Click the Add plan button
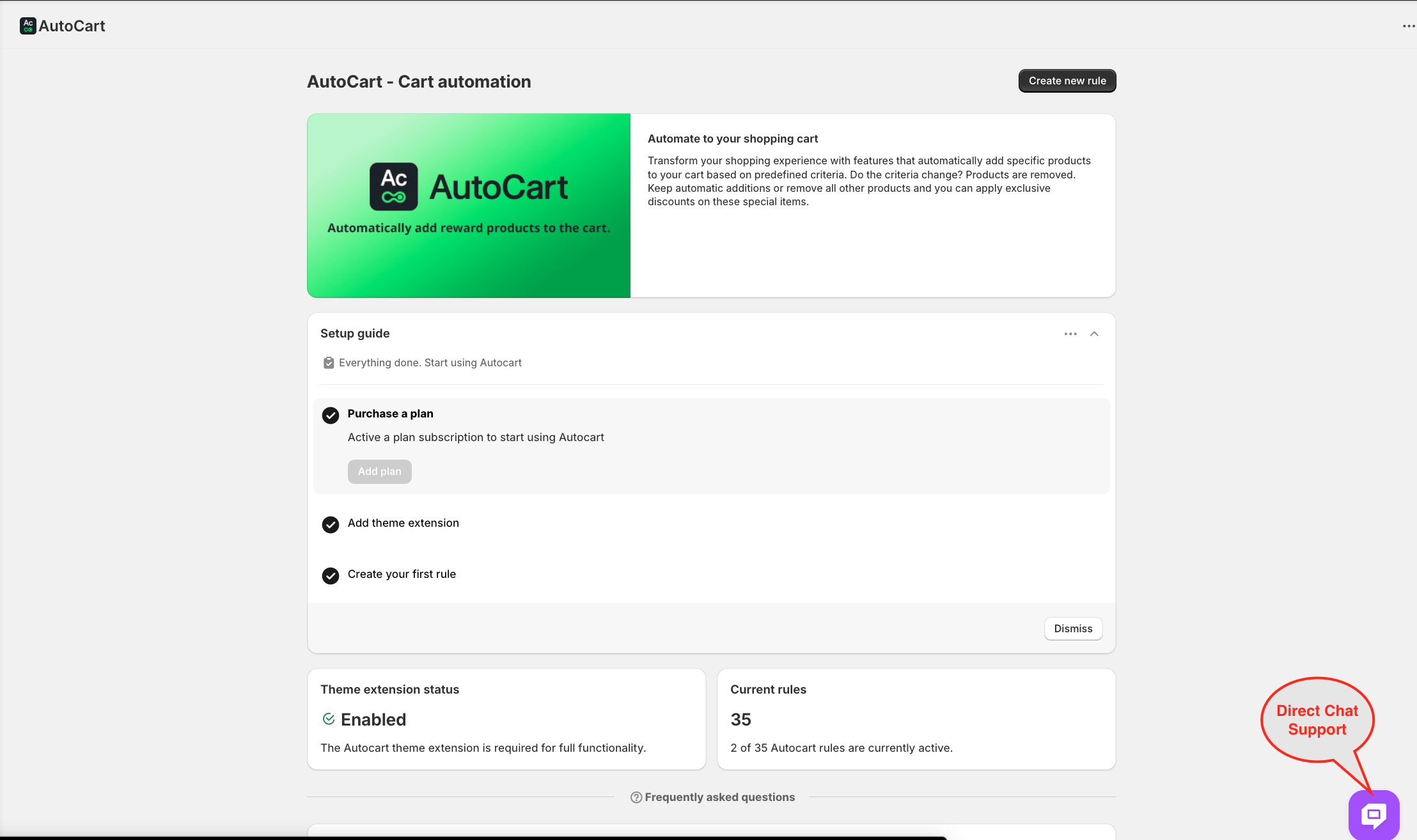Screen dimensions: 1417x840 (379, 472)
